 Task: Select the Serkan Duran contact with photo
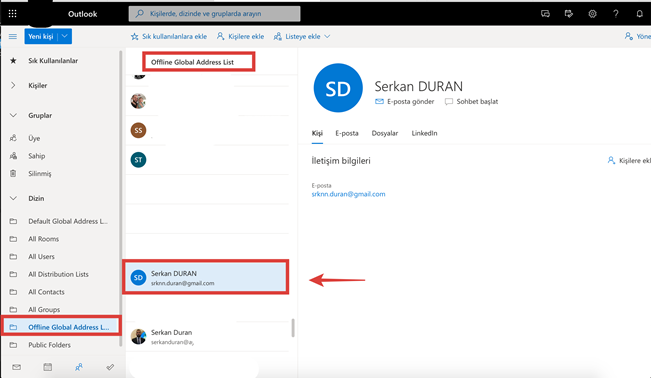(x=208, y=337)
